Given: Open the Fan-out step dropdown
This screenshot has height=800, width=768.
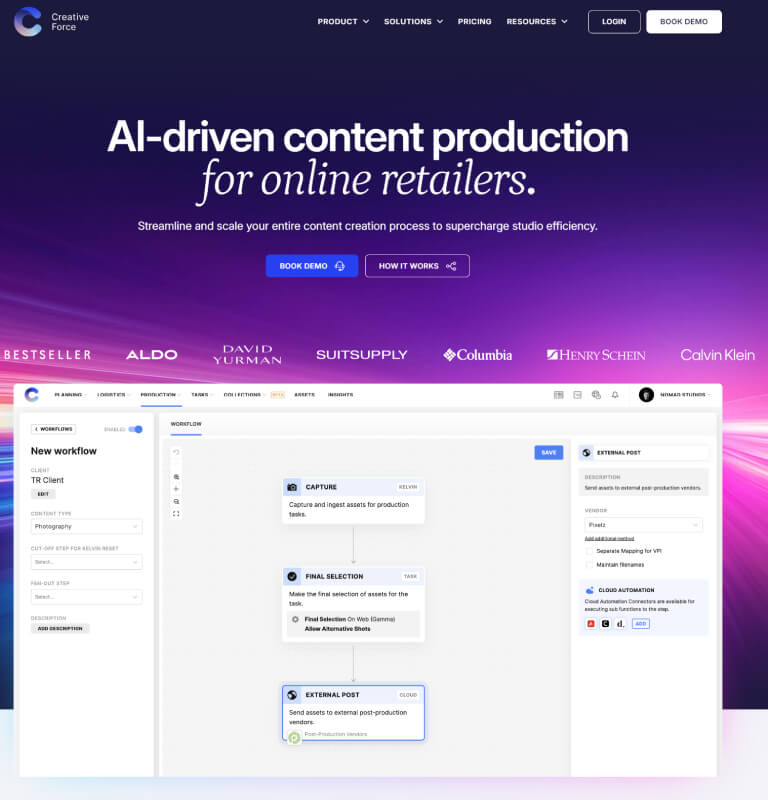Looking at the screenshot, I should pyautogui.click(x=86, y=597).
